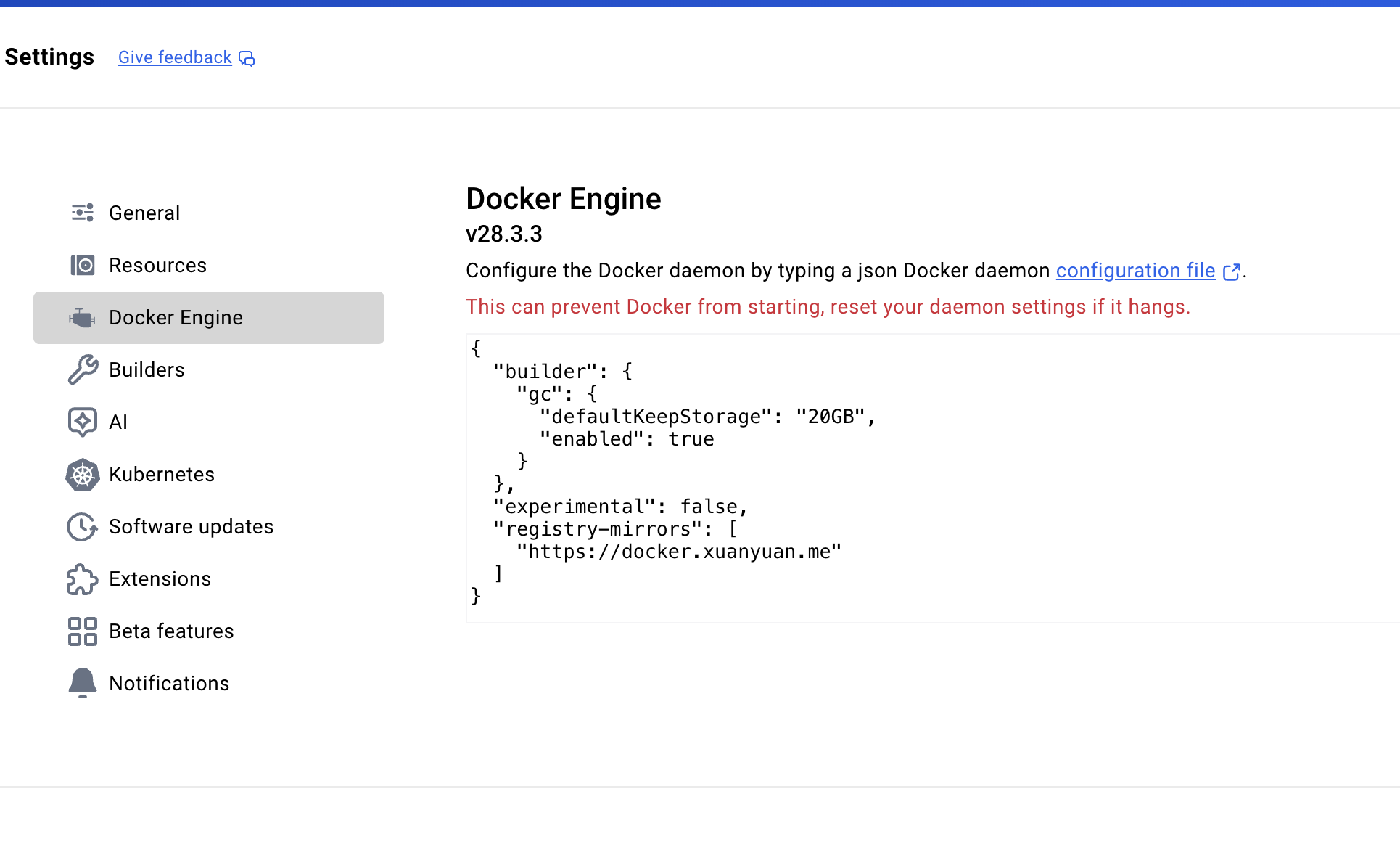Click the feedback chat bubble icon

click(x=247, y=58)
